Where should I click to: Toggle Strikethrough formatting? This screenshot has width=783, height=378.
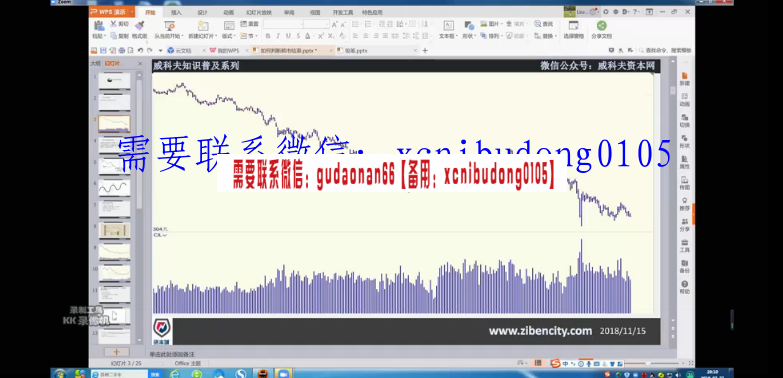click(x=298, y=36)
